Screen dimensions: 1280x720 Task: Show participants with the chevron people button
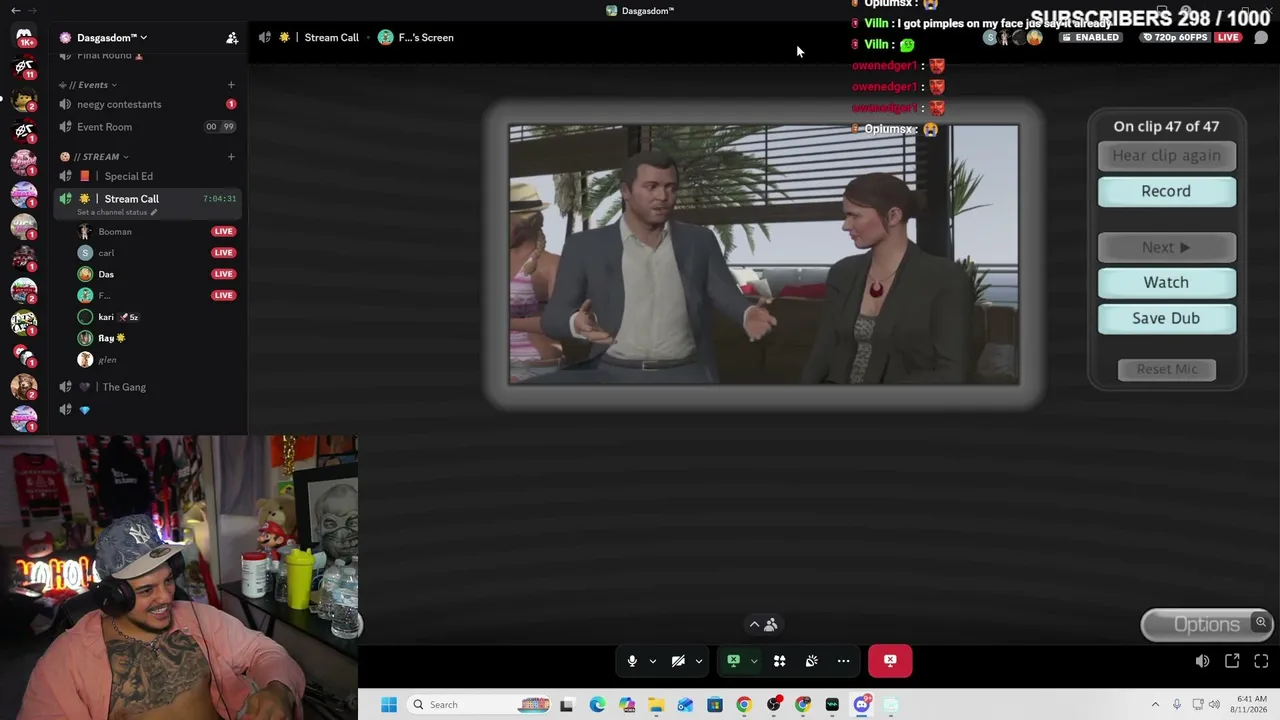(764, 624)
